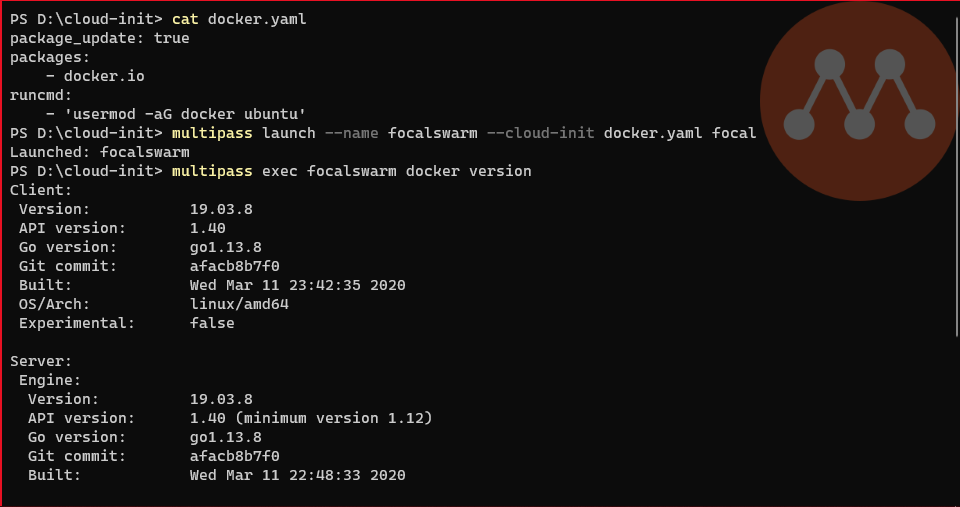
Task: Select the package_update: true line
Action: pos(99,38)
